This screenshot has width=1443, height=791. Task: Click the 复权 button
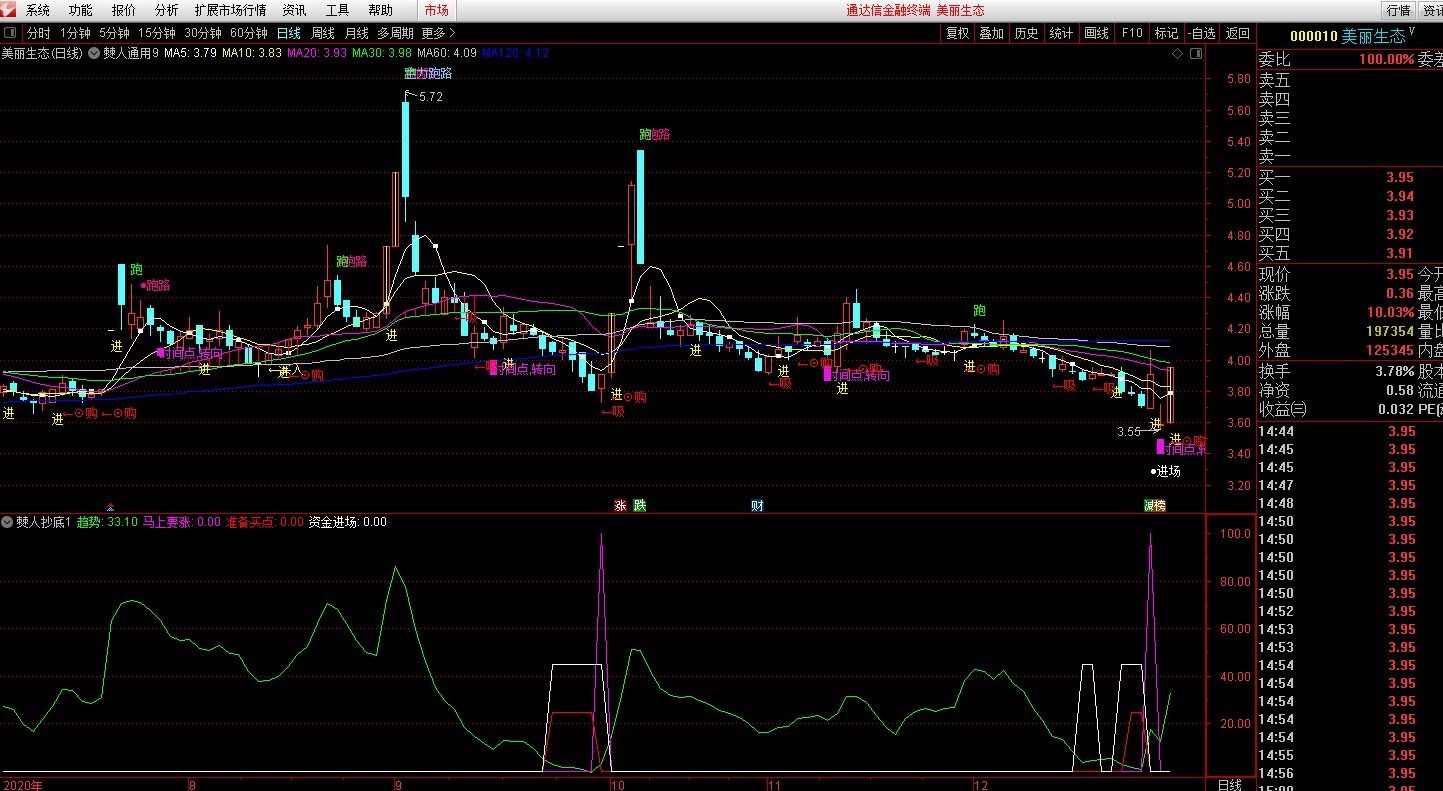pyautogui.click(x=957, y=33)
